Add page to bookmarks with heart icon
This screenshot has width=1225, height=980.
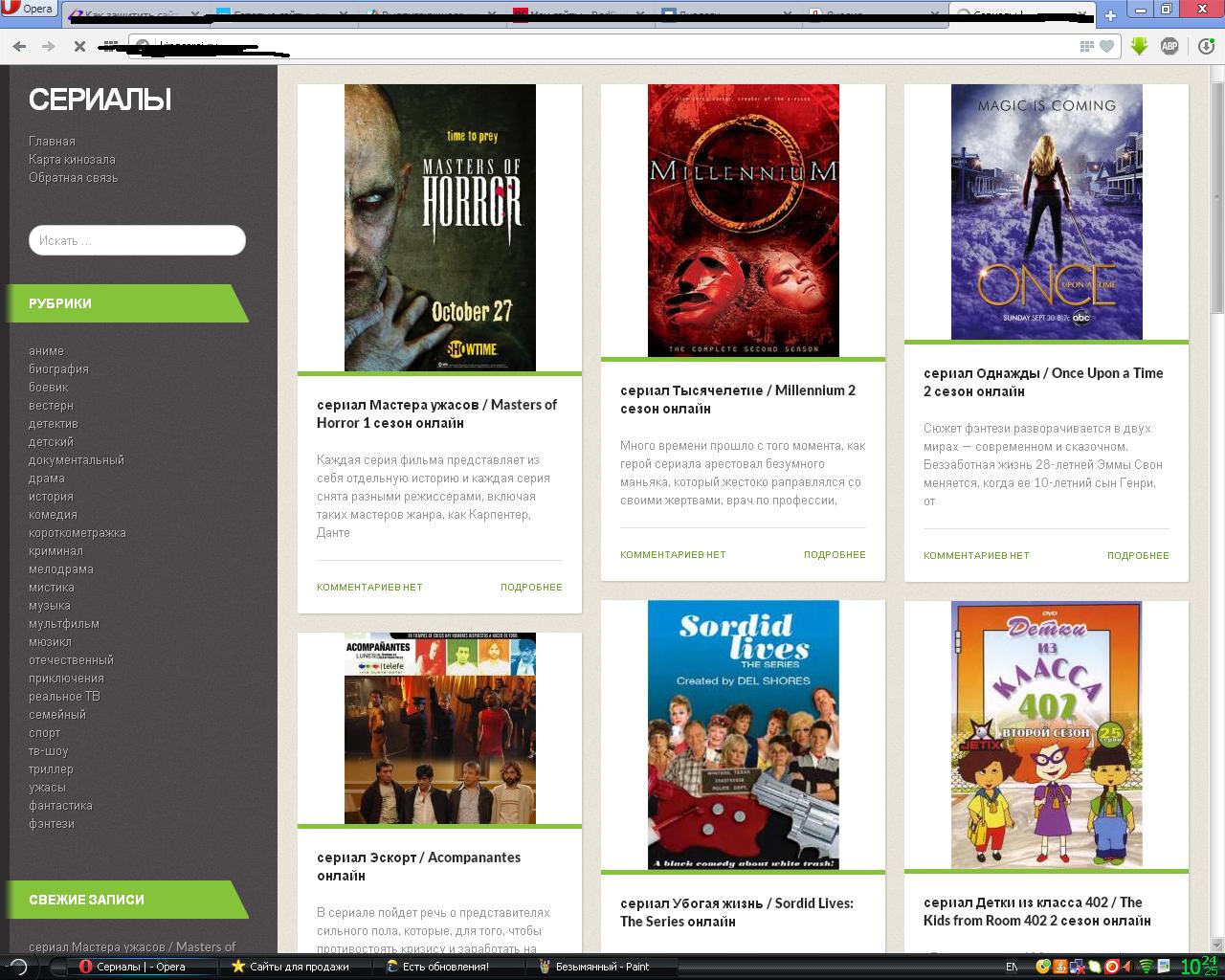tap(1106, 46)
